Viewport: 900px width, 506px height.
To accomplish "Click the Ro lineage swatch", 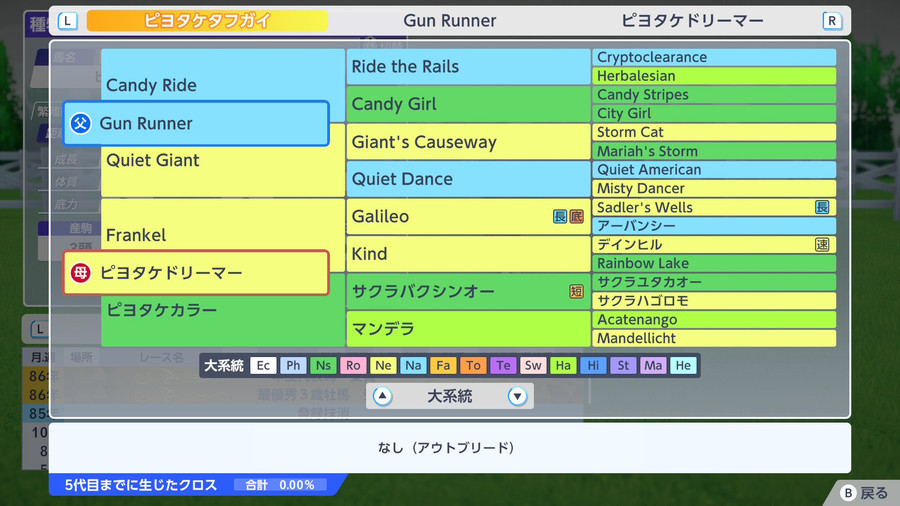I will [353, 365].
